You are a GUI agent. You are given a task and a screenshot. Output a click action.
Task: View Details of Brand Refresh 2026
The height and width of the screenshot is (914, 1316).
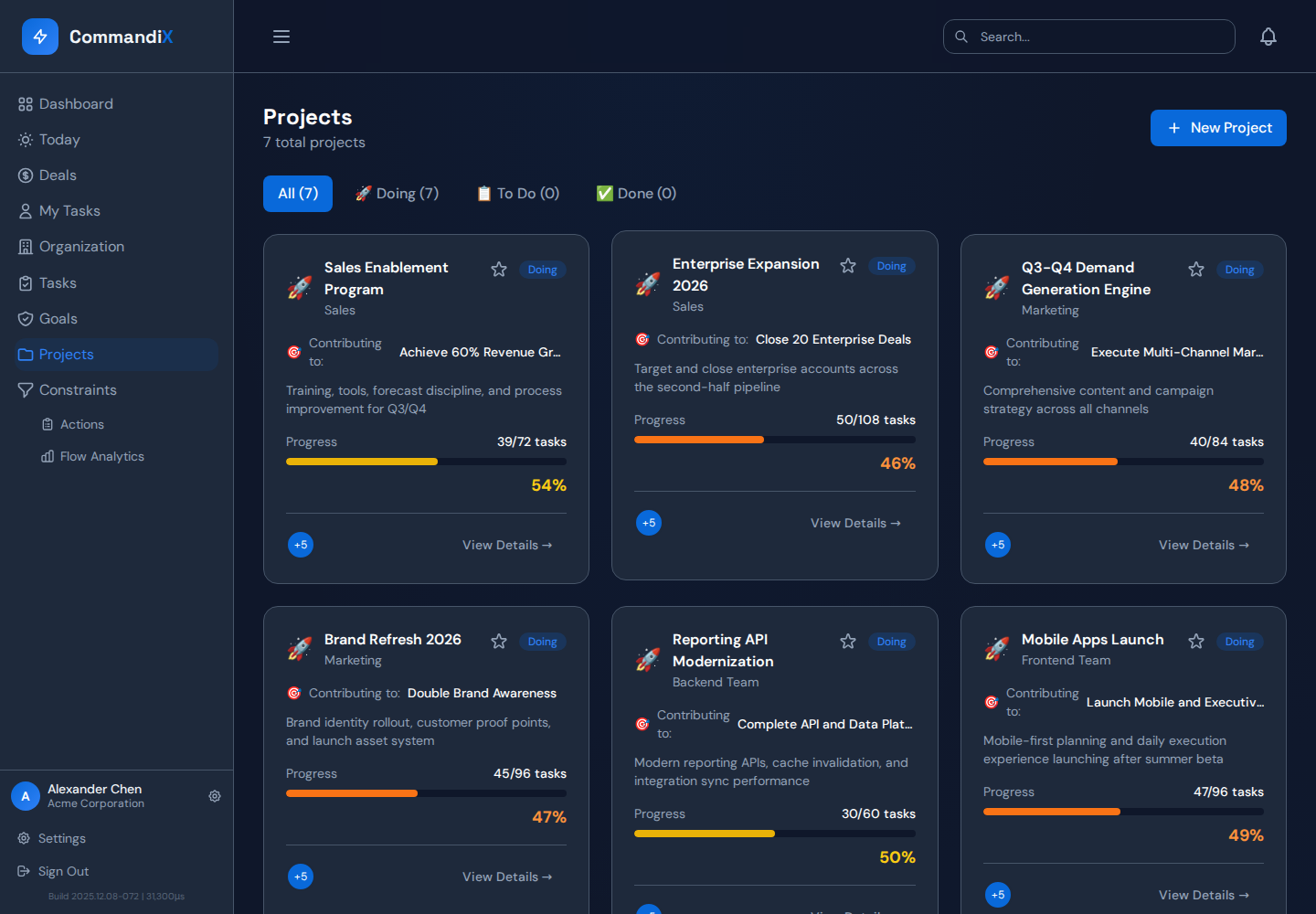pyautogui.click(x=507, y=877)
